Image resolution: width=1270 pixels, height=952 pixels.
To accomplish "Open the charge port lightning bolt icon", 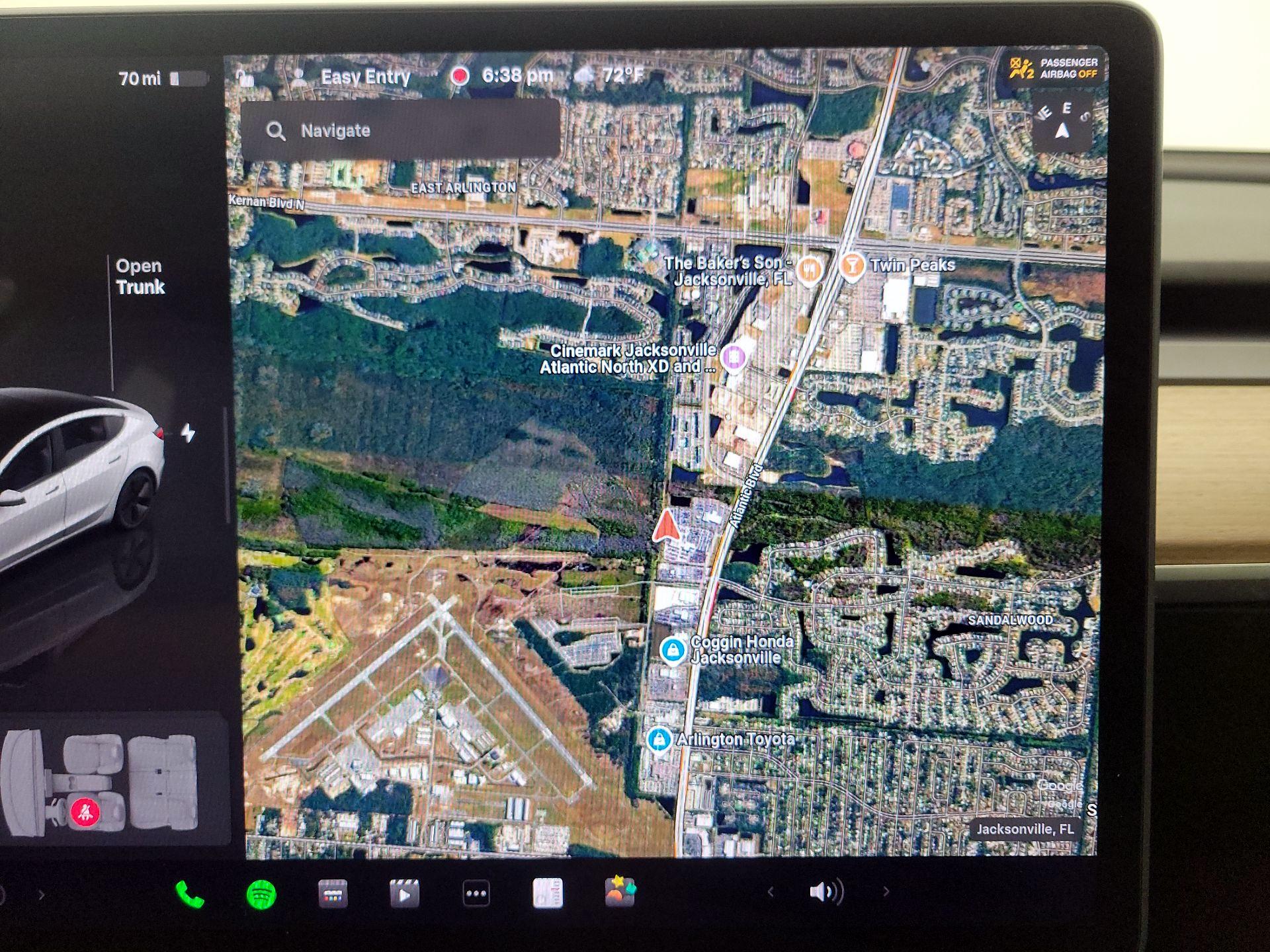I will (x=189, y=433).
